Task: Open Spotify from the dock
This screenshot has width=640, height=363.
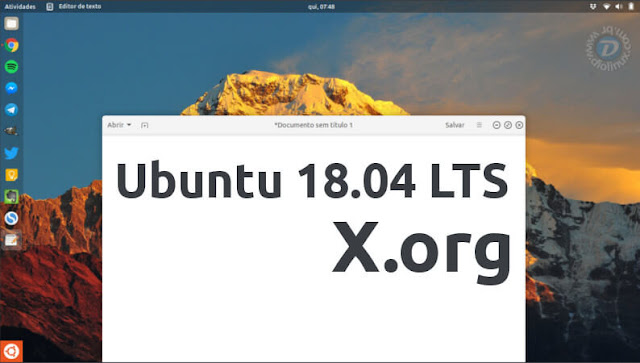Action: coord(11,67)
